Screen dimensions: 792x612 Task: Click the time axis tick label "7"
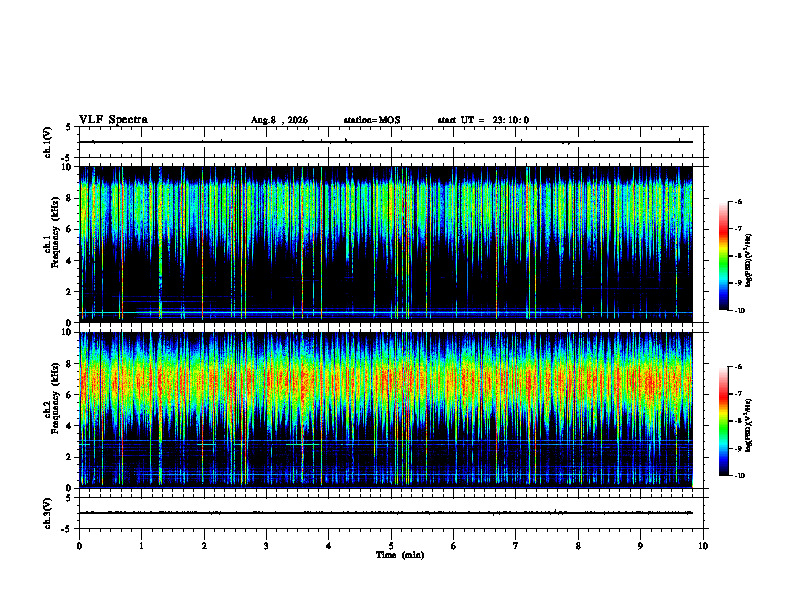pyautogui.click(x=516, y=546)
